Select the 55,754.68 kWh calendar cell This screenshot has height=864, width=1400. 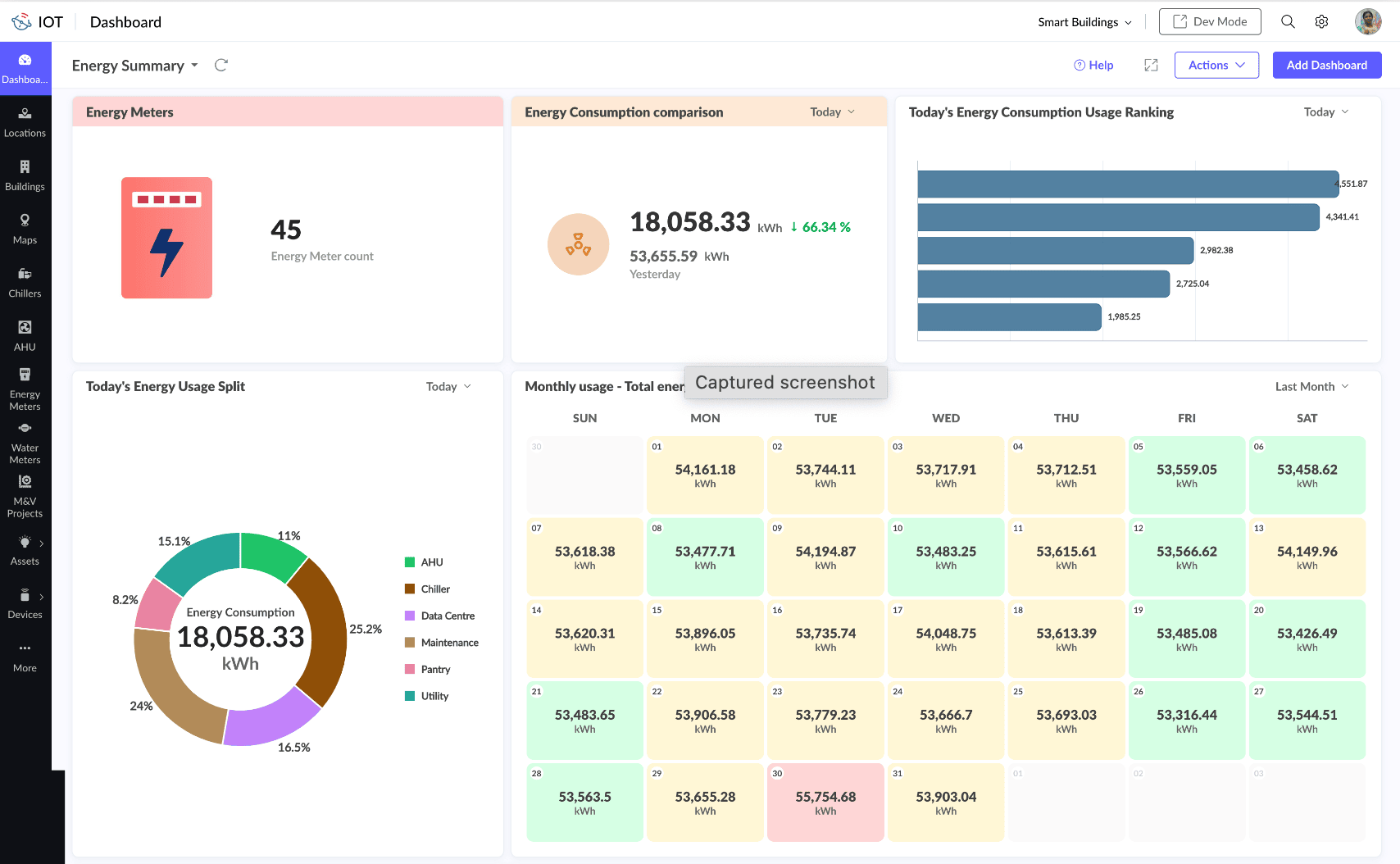coord(825,802)
